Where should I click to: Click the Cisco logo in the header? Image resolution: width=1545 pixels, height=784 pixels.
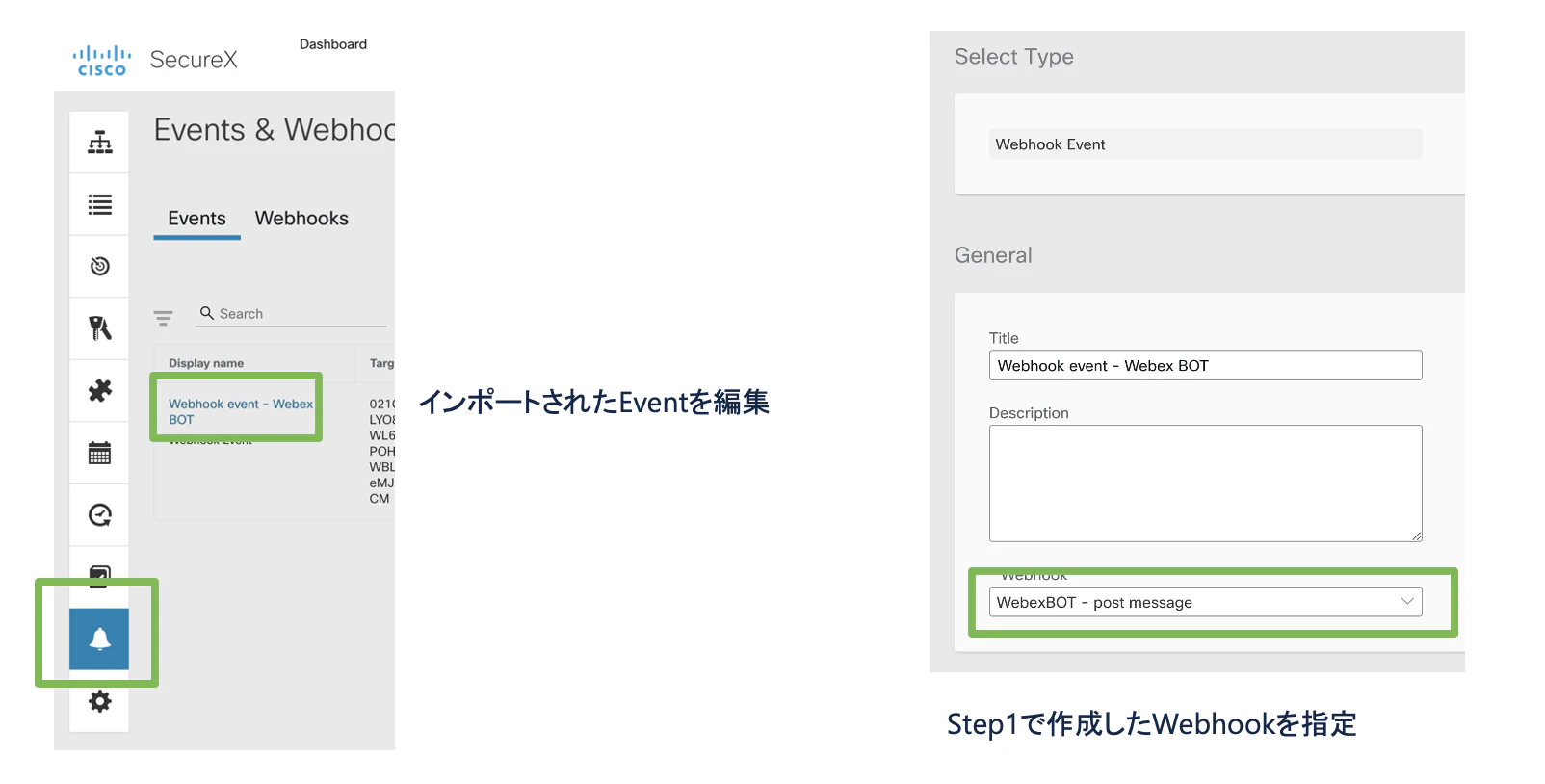(102, 61)
